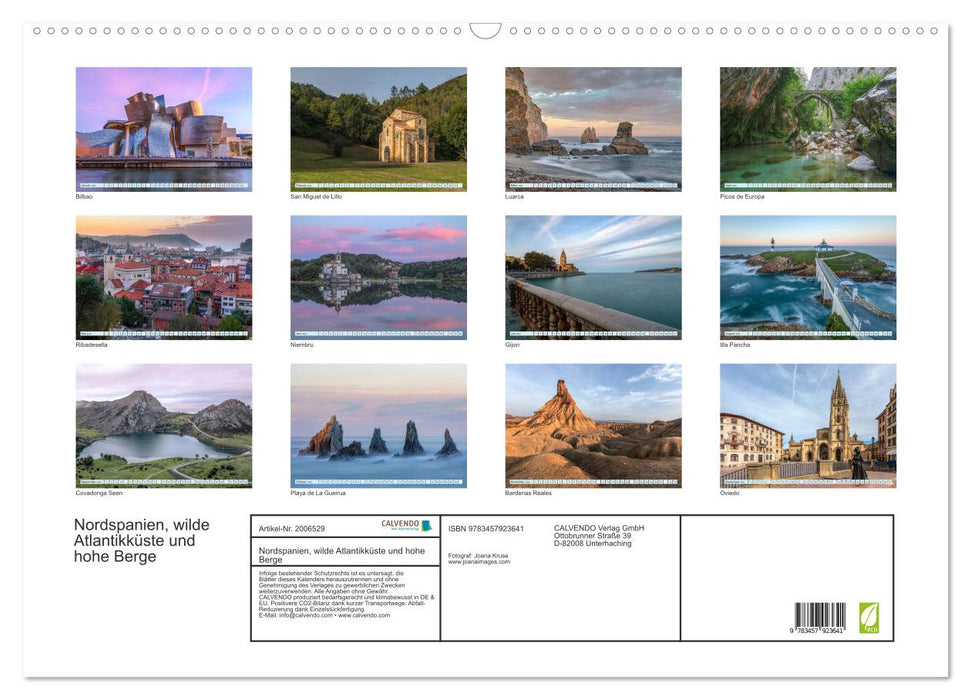971x700 pixels.
Task: Open the Illa Pancha footbridge image
Action: [807, 270]
